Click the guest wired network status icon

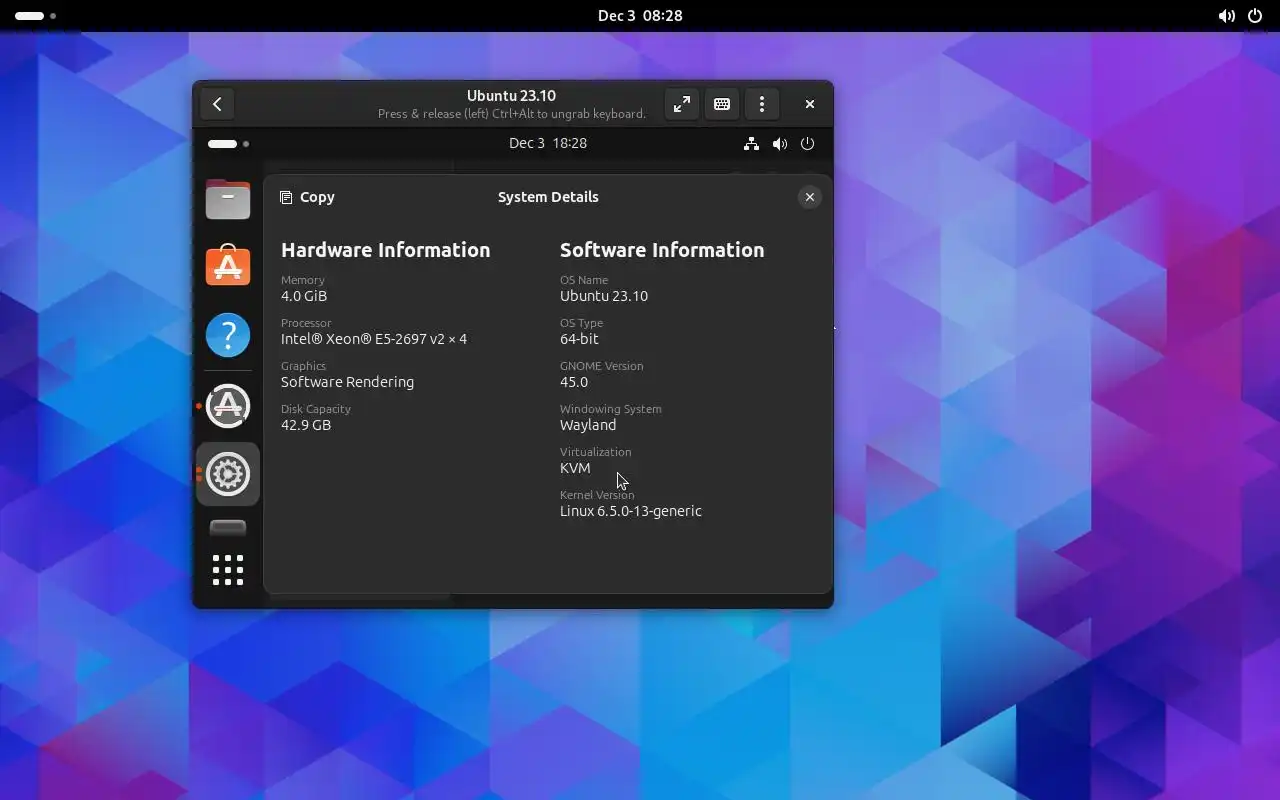tap(751, 144)
